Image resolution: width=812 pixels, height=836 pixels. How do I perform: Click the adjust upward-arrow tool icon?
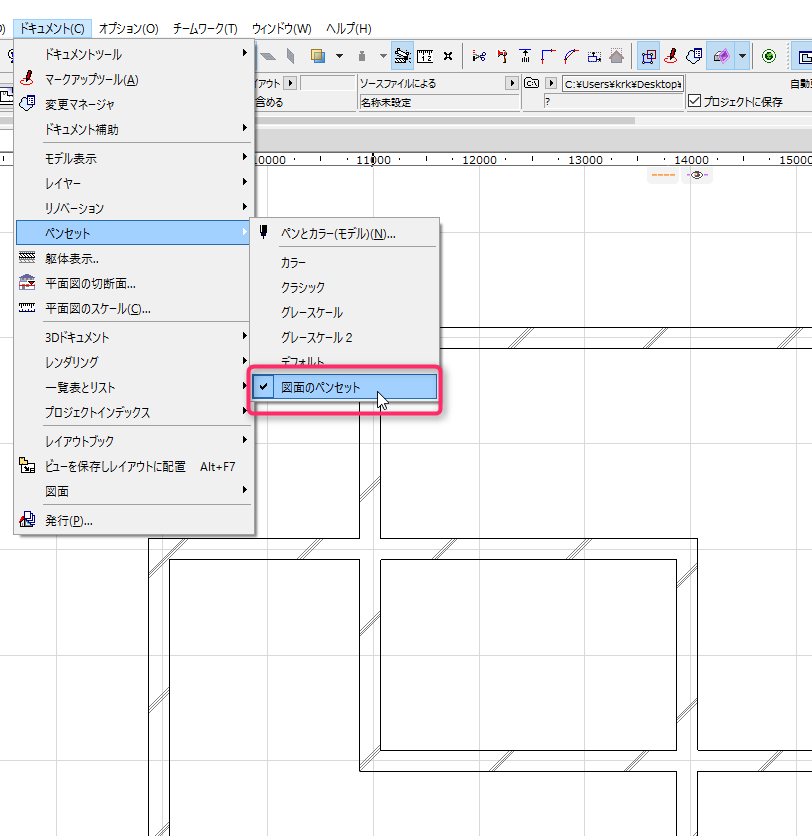coord(525,56)
